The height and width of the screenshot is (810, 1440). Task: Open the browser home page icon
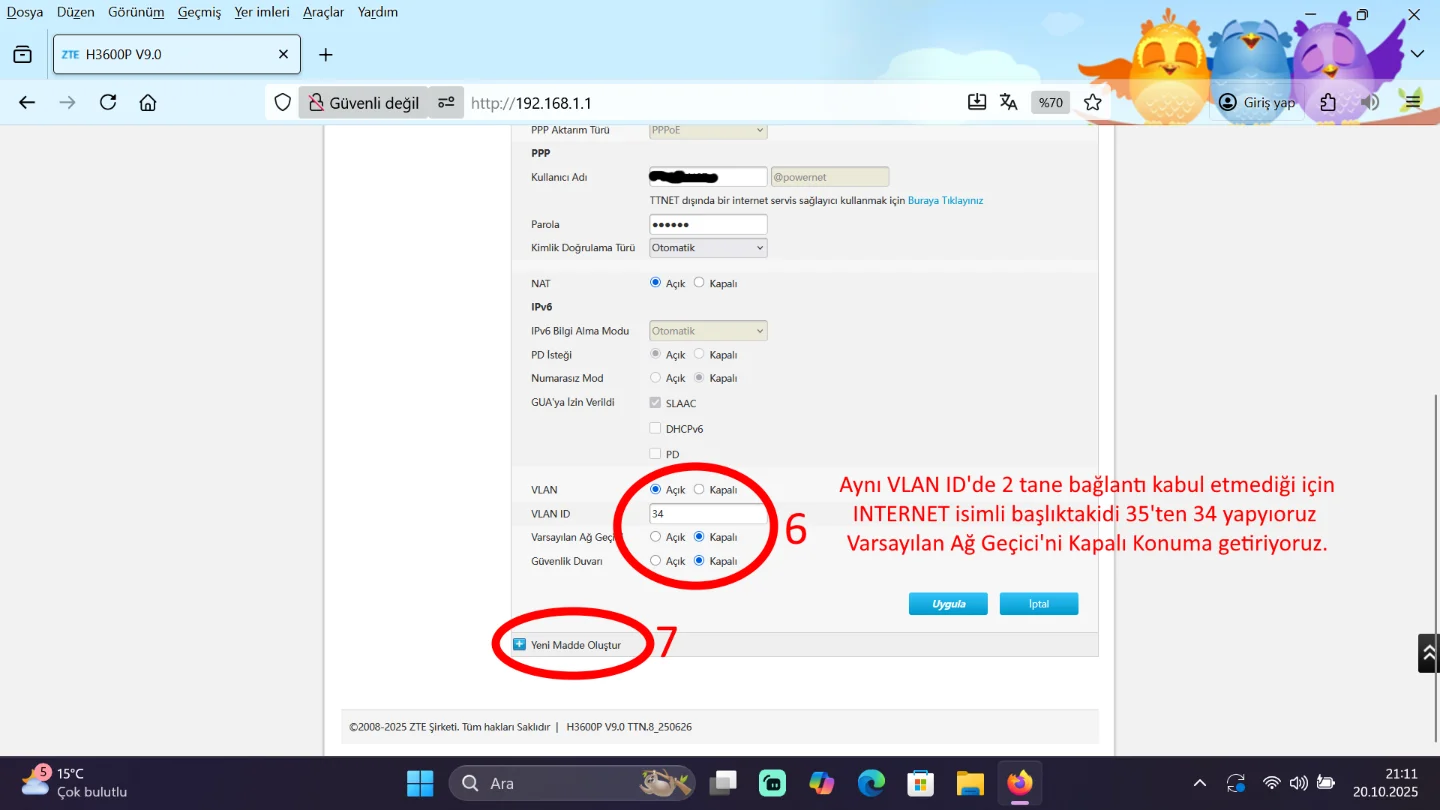coord(148,102)
